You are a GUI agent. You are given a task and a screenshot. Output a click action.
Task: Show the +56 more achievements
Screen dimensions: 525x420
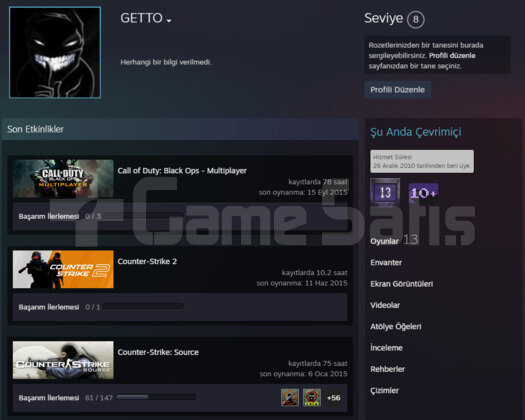333,398
